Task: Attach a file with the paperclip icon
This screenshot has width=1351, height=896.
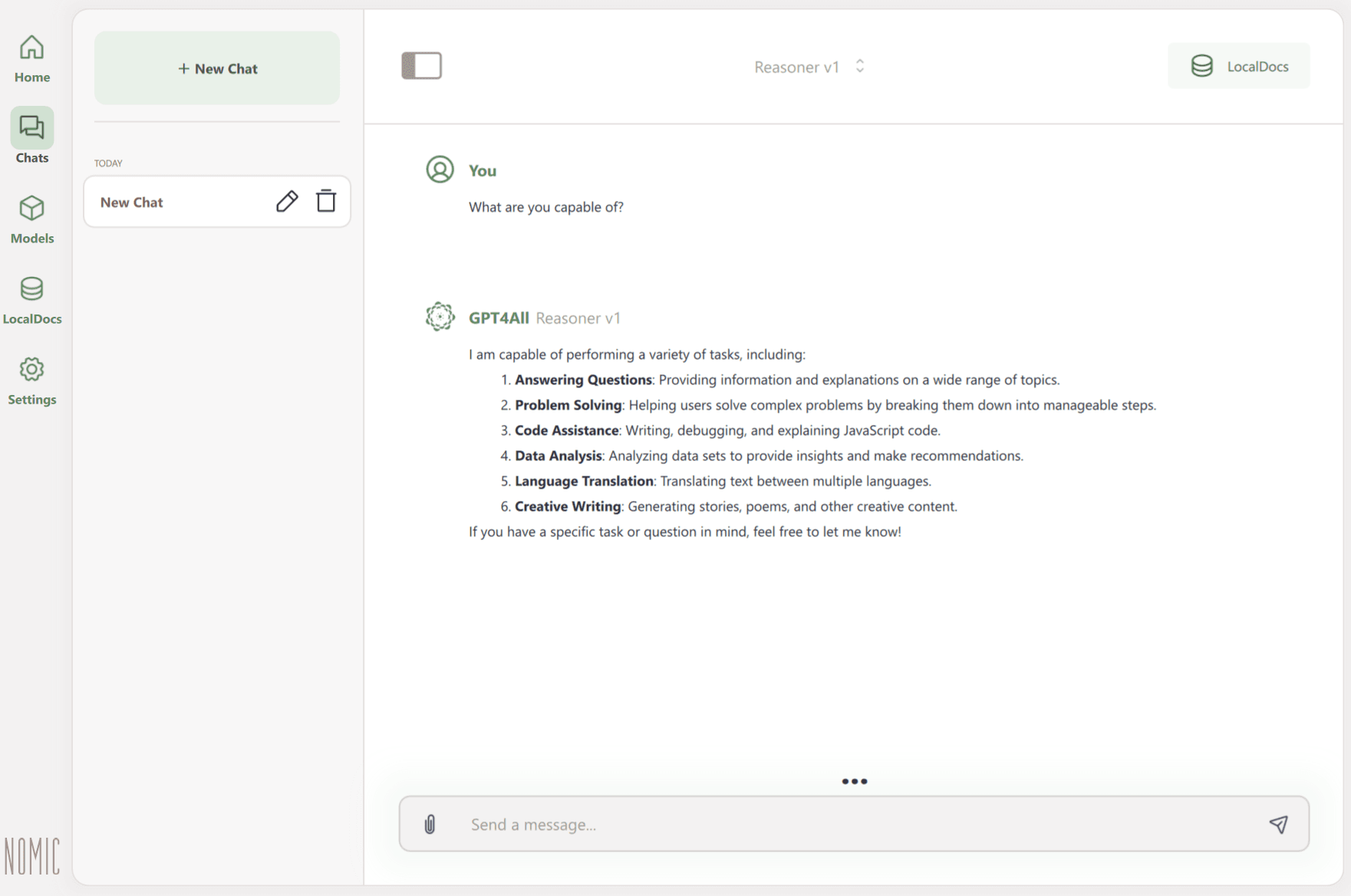Action: pyautogui.click(x=430, y=824)
